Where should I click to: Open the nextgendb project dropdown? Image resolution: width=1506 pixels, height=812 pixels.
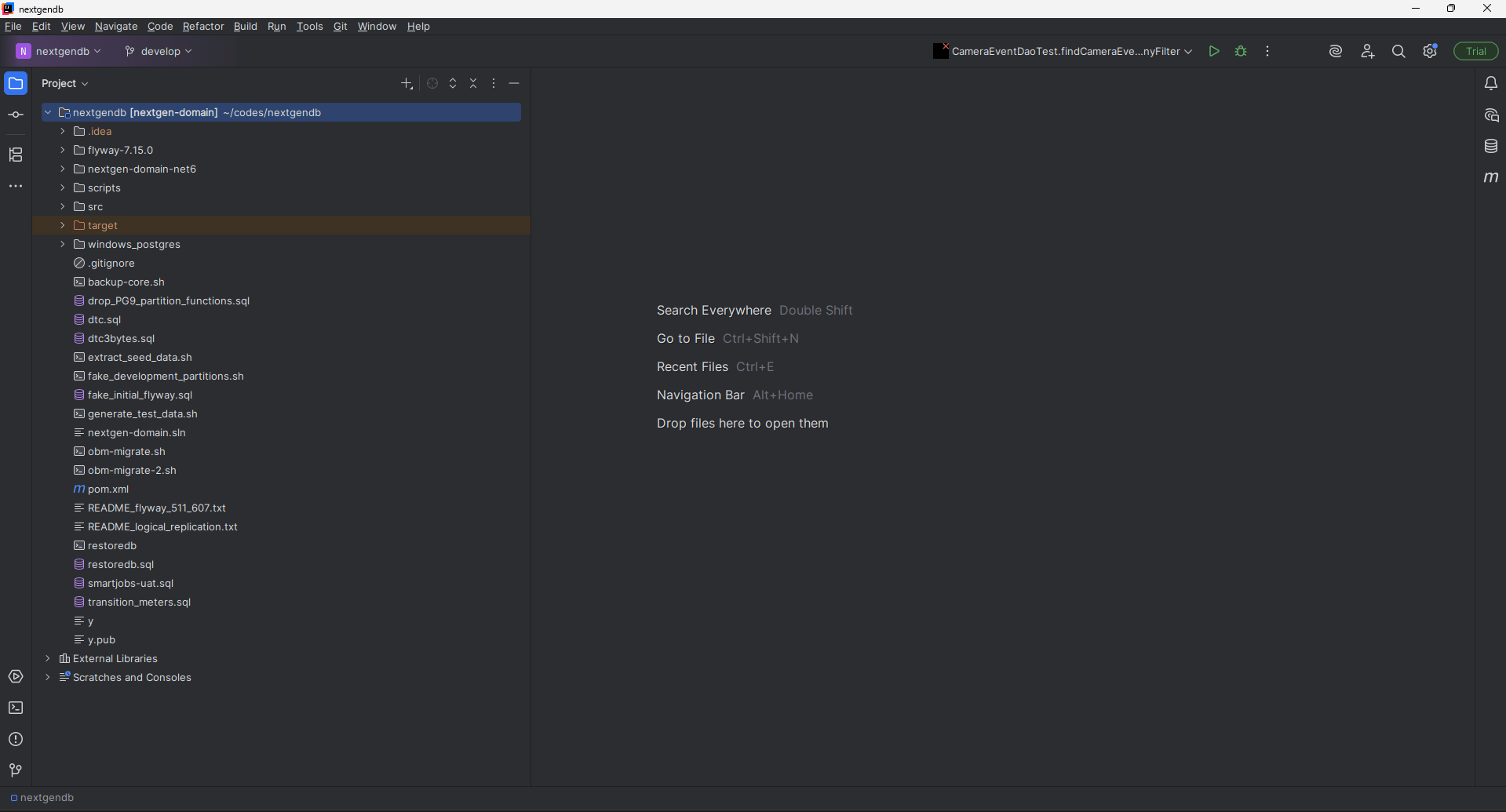tap(59, 51)
